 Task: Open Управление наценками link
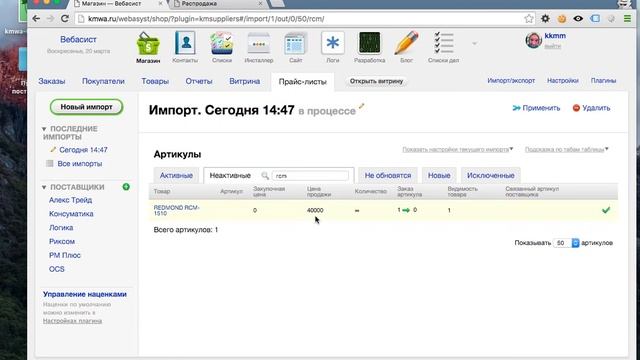coord(85,294)
